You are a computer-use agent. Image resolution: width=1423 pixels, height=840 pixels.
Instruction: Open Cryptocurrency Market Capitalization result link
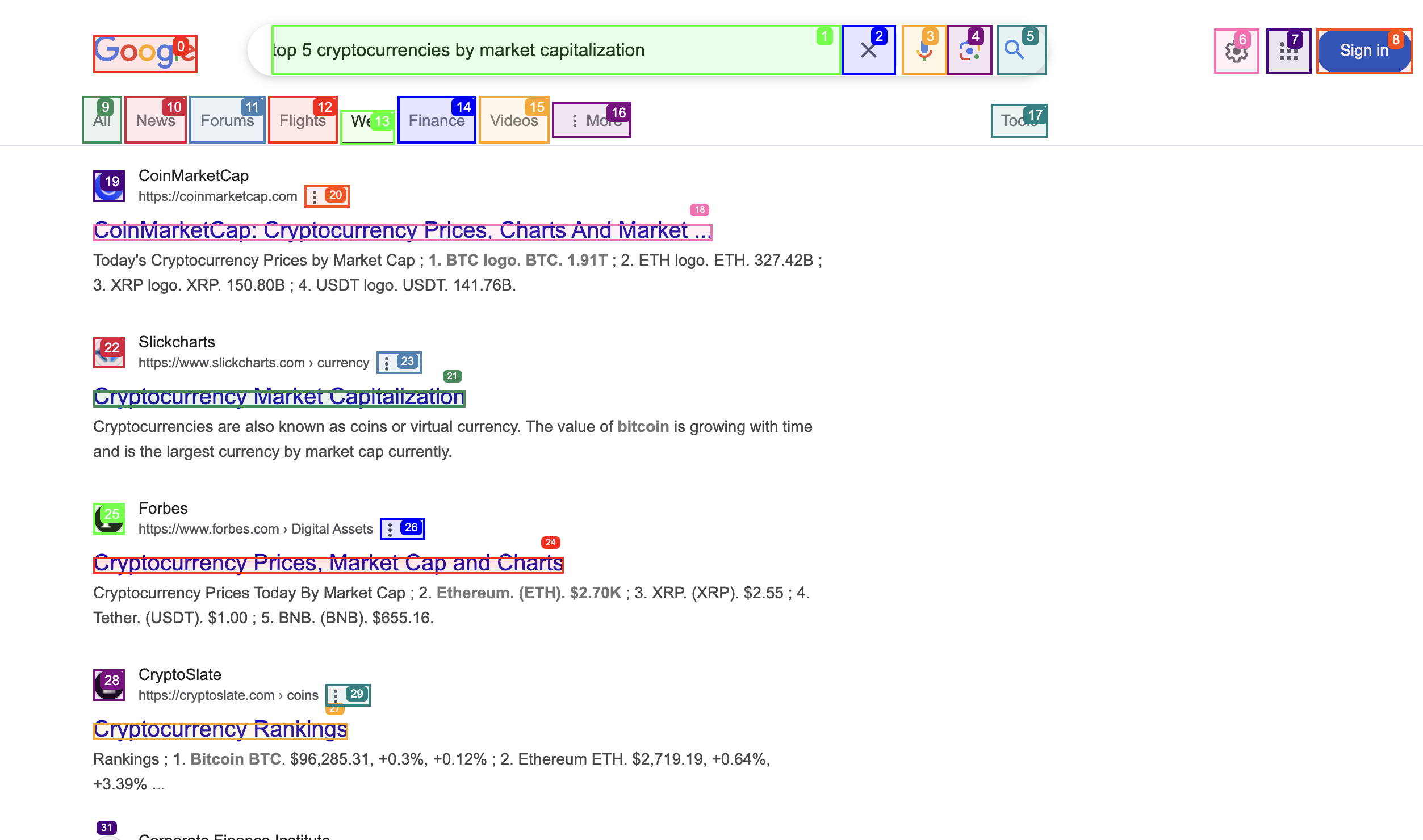coord(279,397)
